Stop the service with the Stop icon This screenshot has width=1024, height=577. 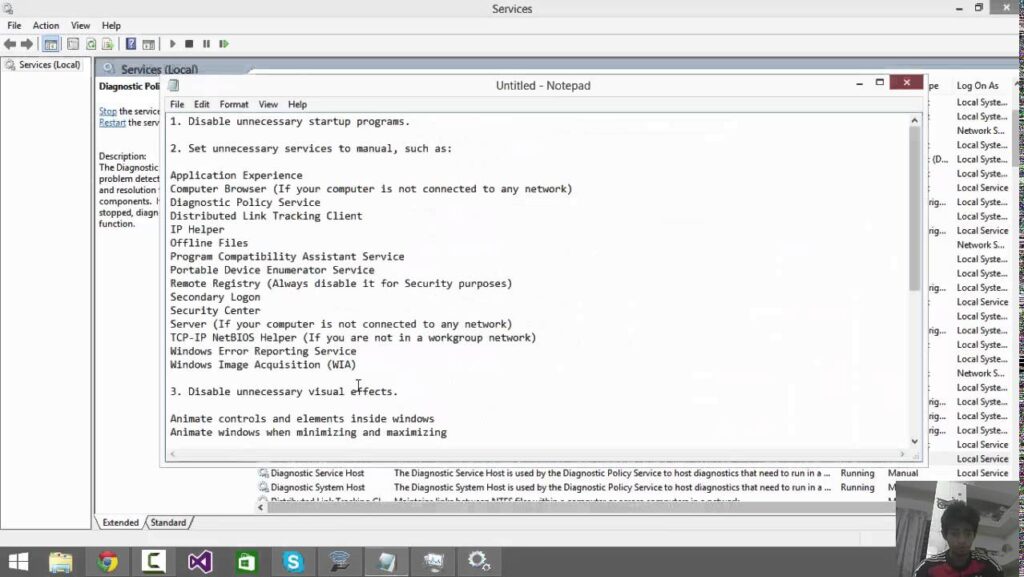[x=189, y=44]
